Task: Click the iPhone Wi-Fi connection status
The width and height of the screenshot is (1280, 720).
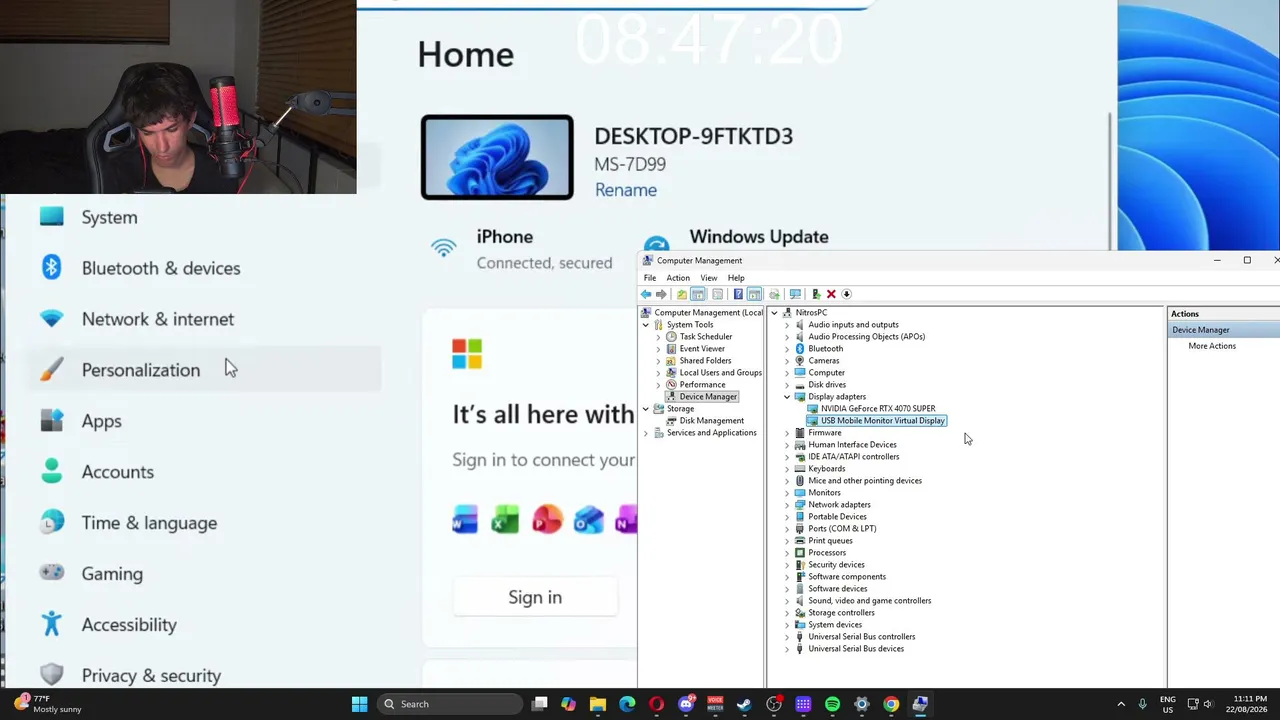Action: point(523,249)
